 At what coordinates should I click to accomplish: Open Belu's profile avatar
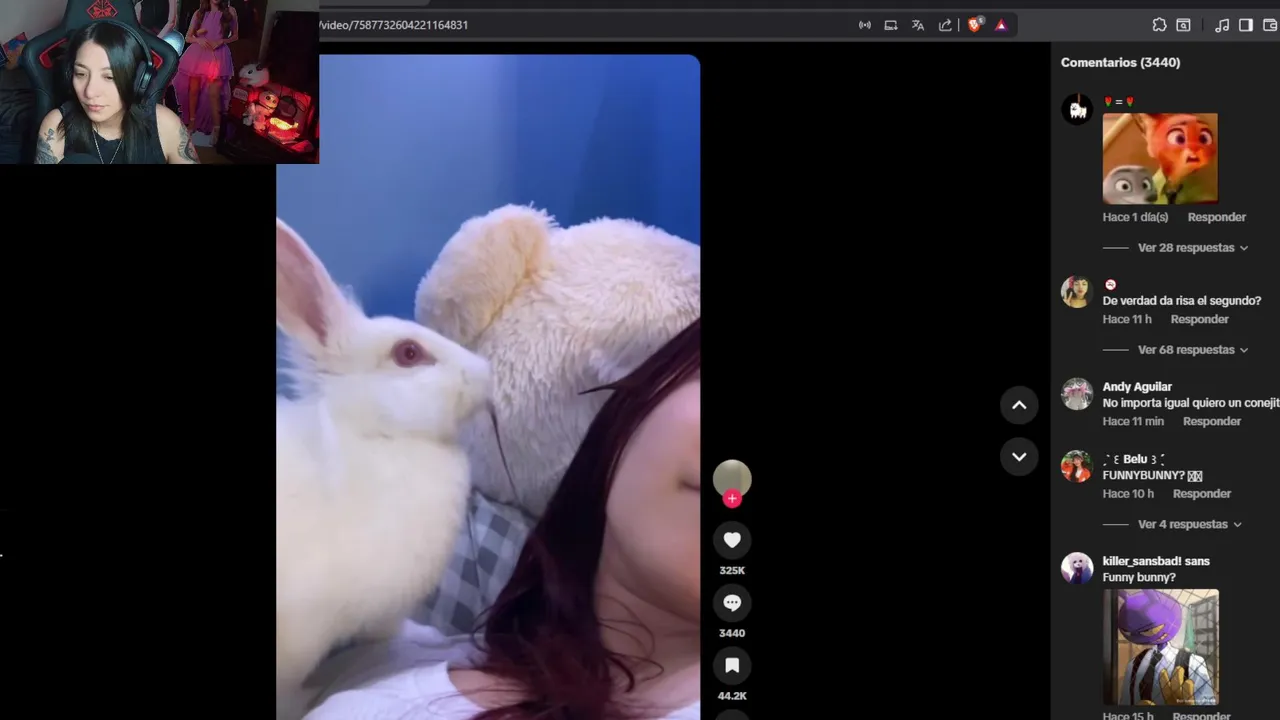[x=1077, y=466]
